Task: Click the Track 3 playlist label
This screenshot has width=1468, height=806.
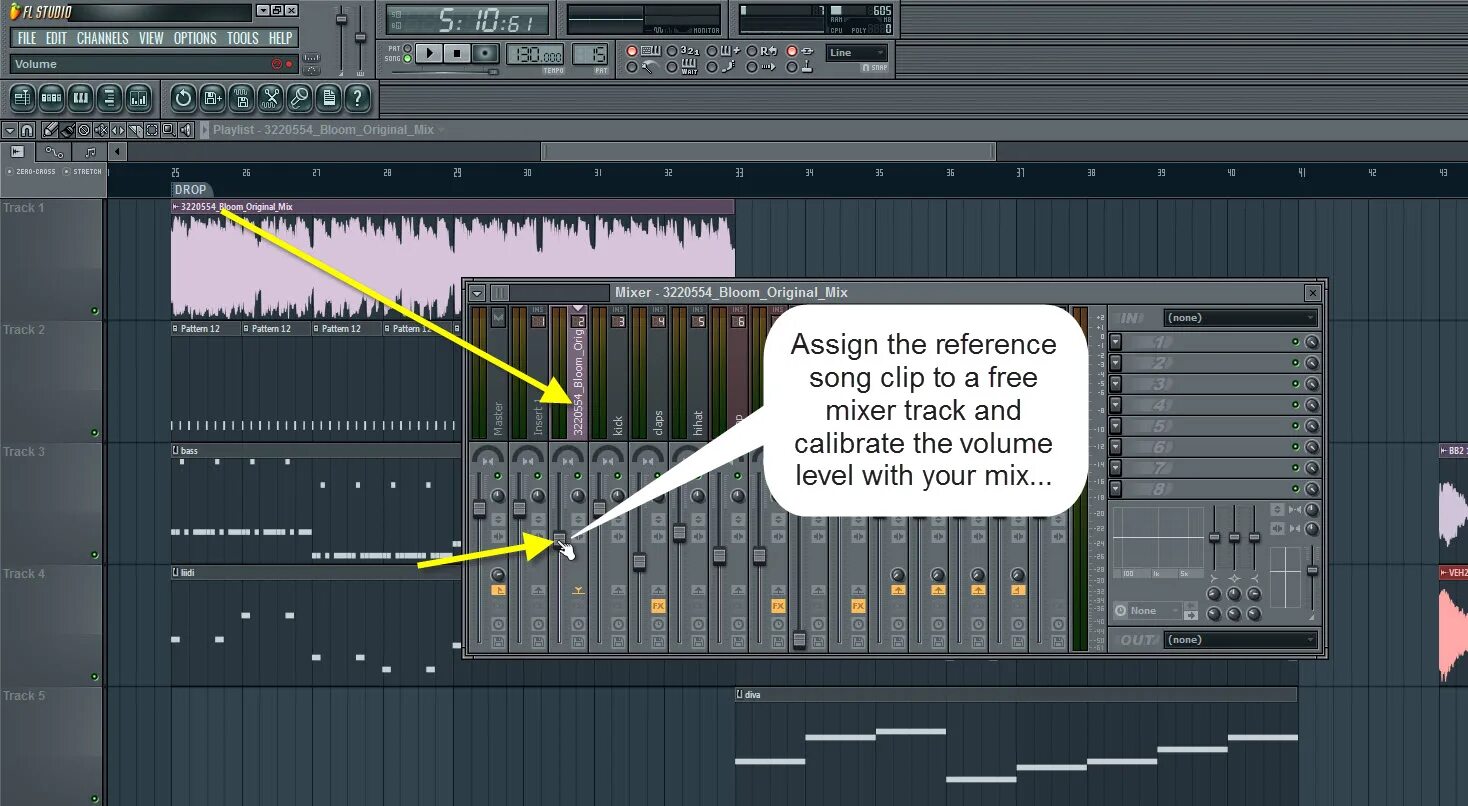Action: [x=24, y=452]
